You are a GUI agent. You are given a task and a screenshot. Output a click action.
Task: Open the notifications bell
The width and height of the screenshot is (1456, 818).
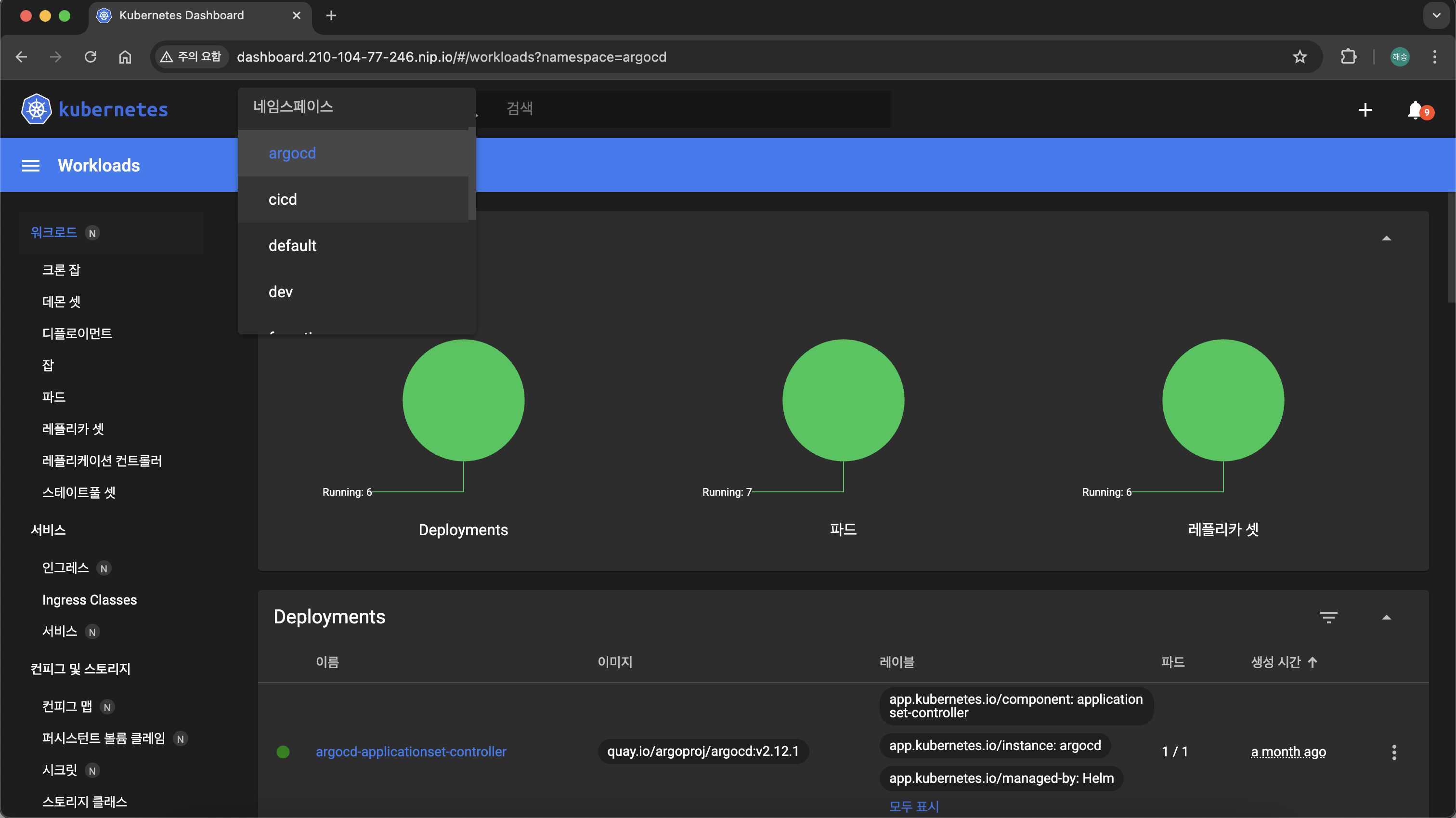click(x=1415, y=110)
